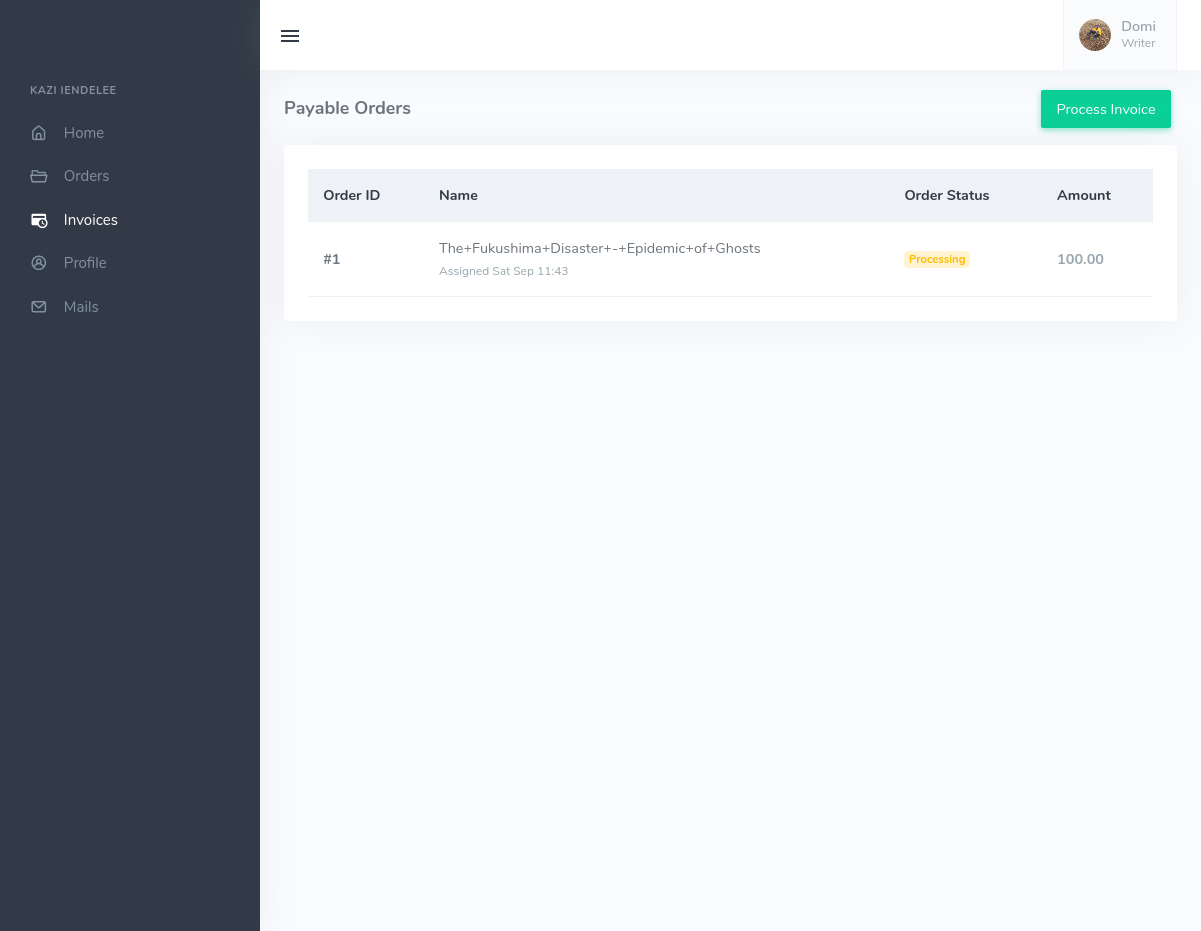
Task: Click the order ID #1 cell
Action: coord(332,259)
